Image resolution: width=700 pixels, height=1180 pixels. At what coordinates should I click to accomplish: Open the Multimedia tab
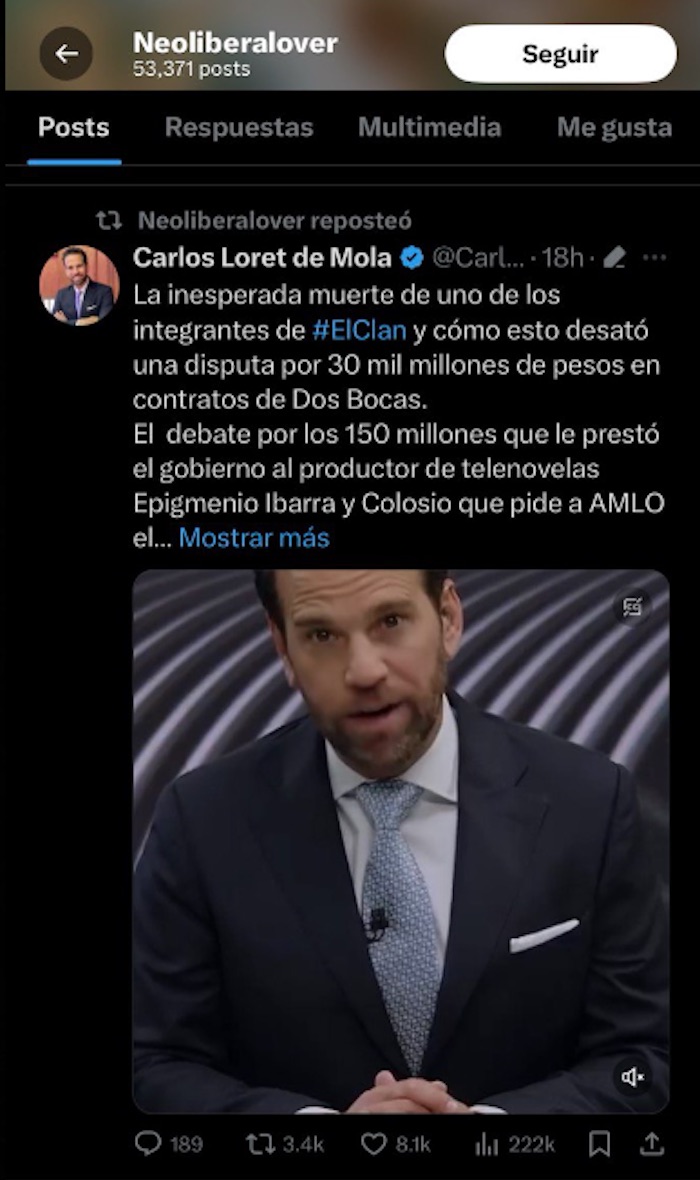pos(429,127)
